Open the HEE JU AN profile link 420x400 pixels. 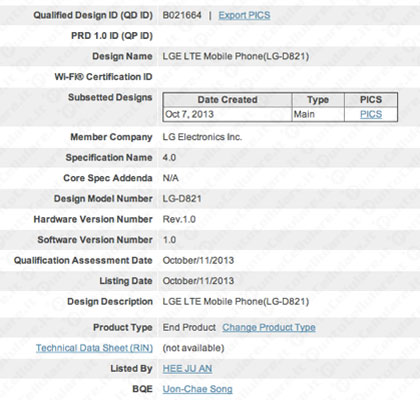[187, 369]
